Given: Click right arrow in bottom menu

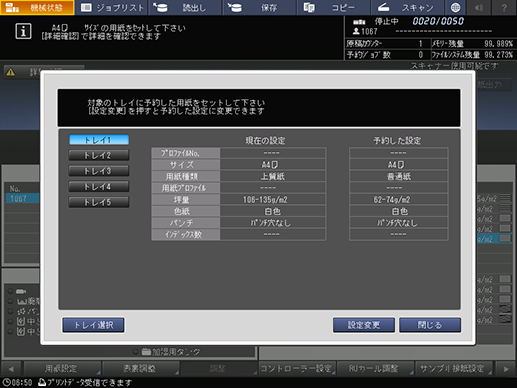Looking at the screenshot, I should click(x=506, y=369).
